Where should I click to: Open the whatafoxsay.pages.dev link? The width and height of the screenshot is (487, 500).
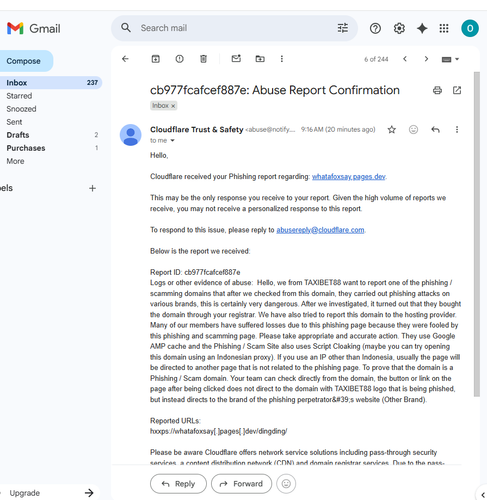[349, 177]
